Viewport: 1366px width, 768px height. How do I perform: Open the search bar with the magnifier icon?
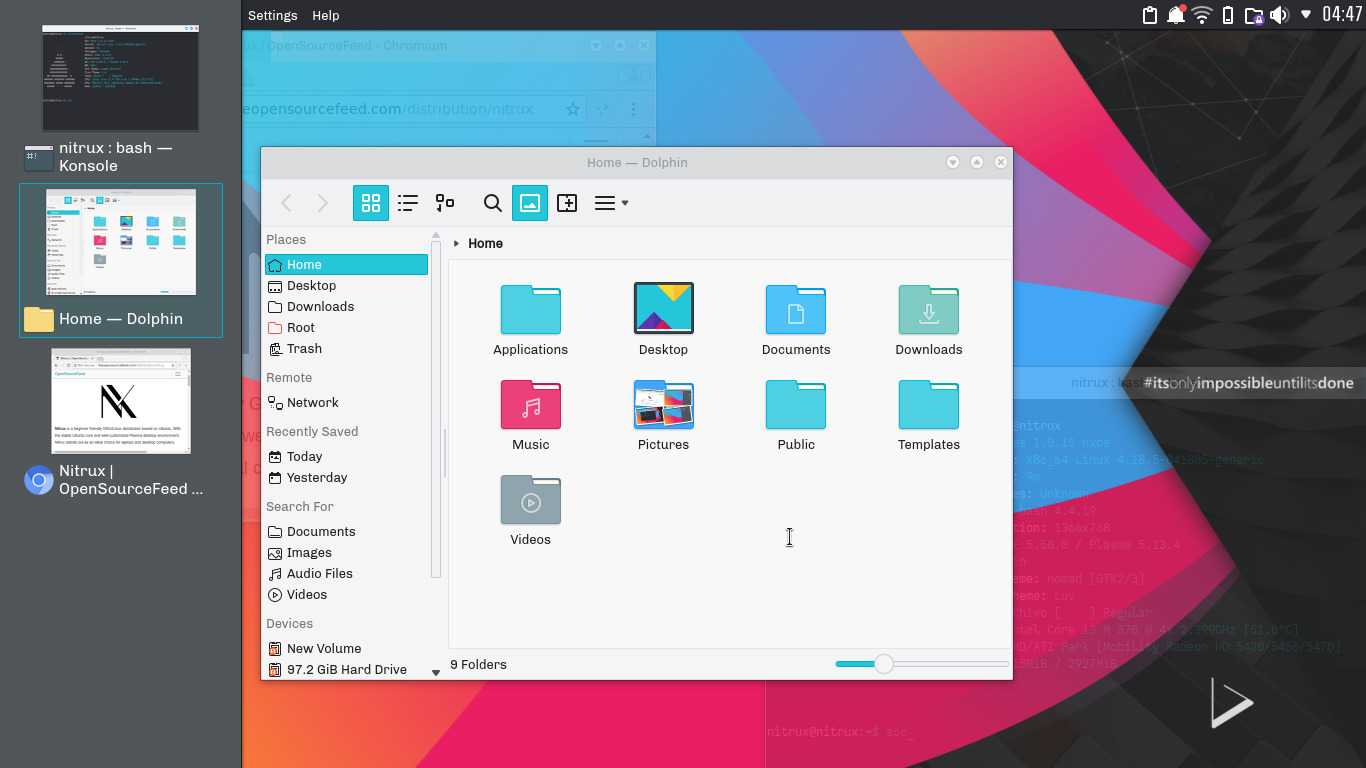(x=492, y=202)
